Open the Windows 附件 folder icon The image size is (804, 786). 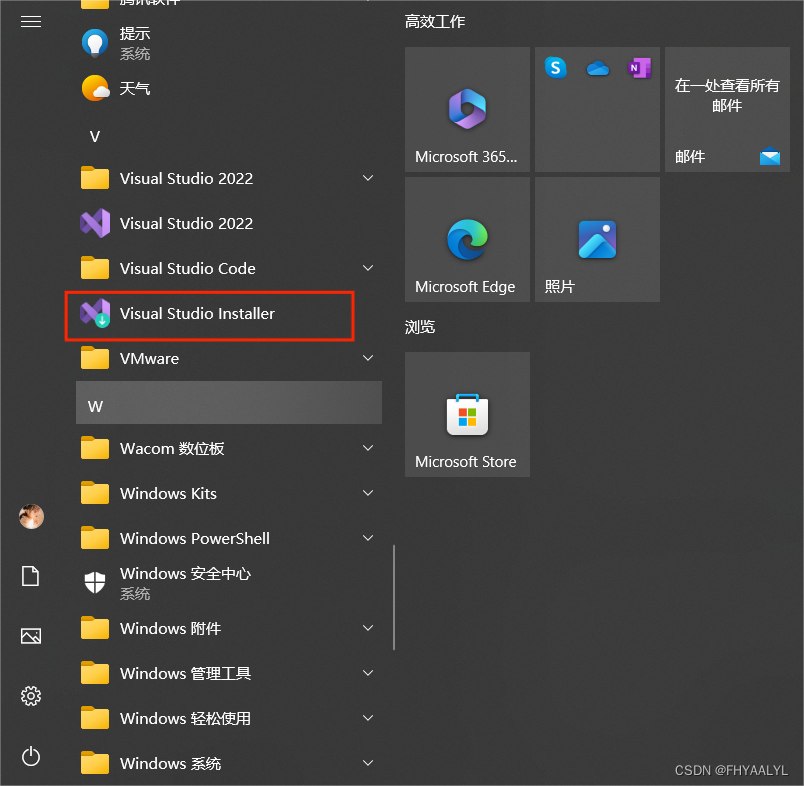coord(95,628)
